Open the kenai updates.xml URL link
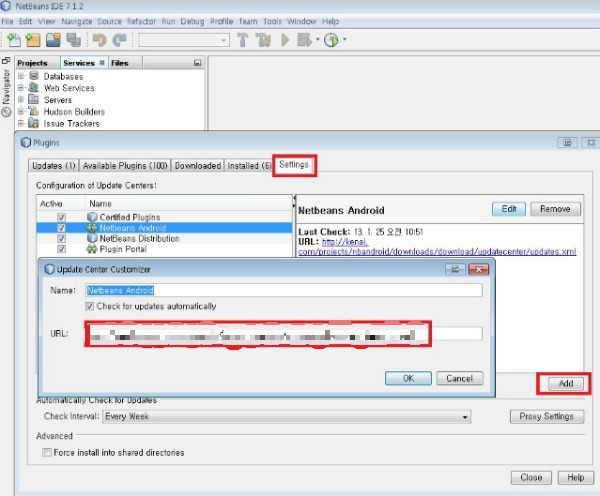600x496 pixels. click(x=437, y=251)
